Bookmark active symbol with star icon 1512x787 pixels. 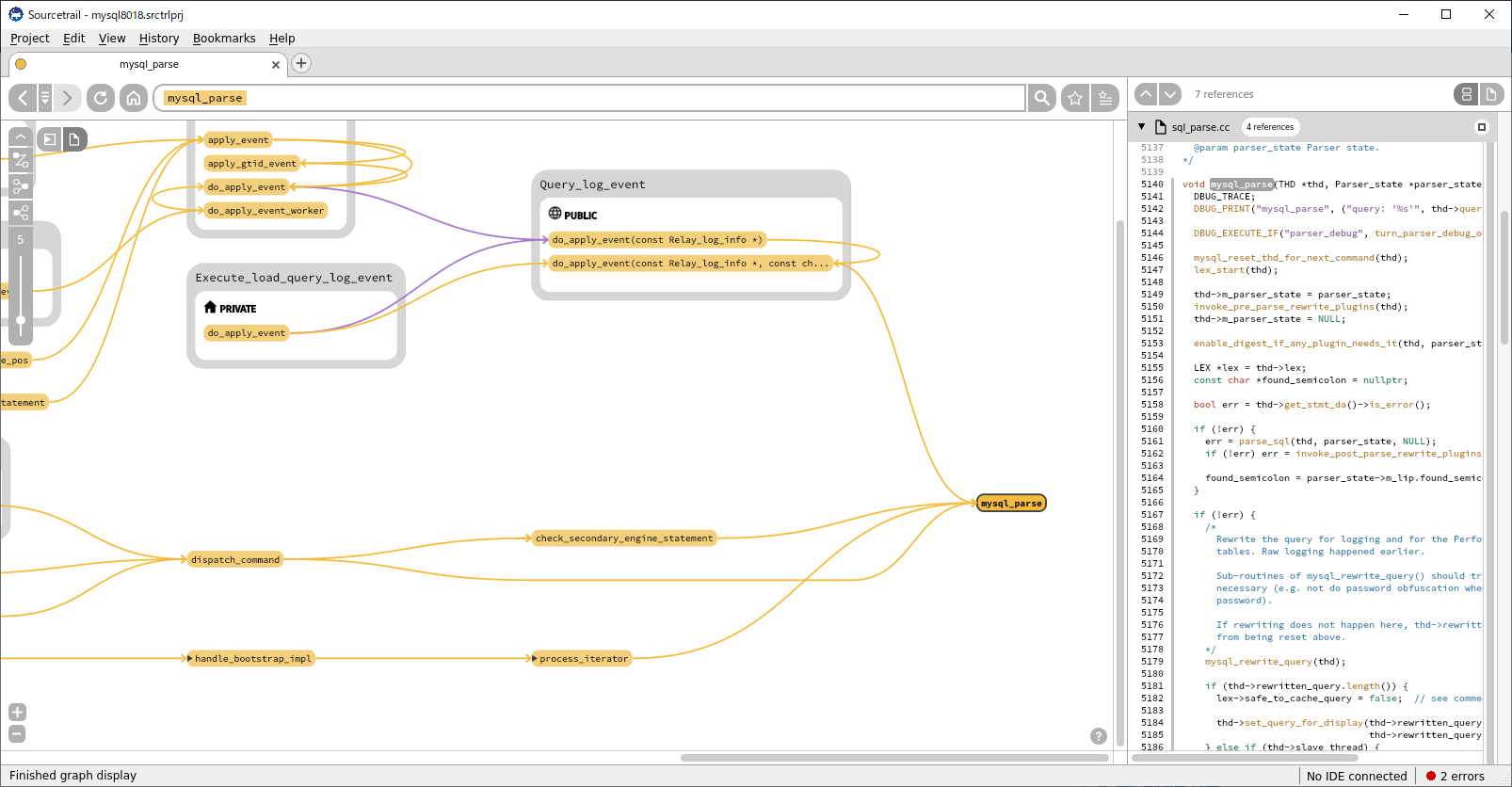coord(1074,98)
